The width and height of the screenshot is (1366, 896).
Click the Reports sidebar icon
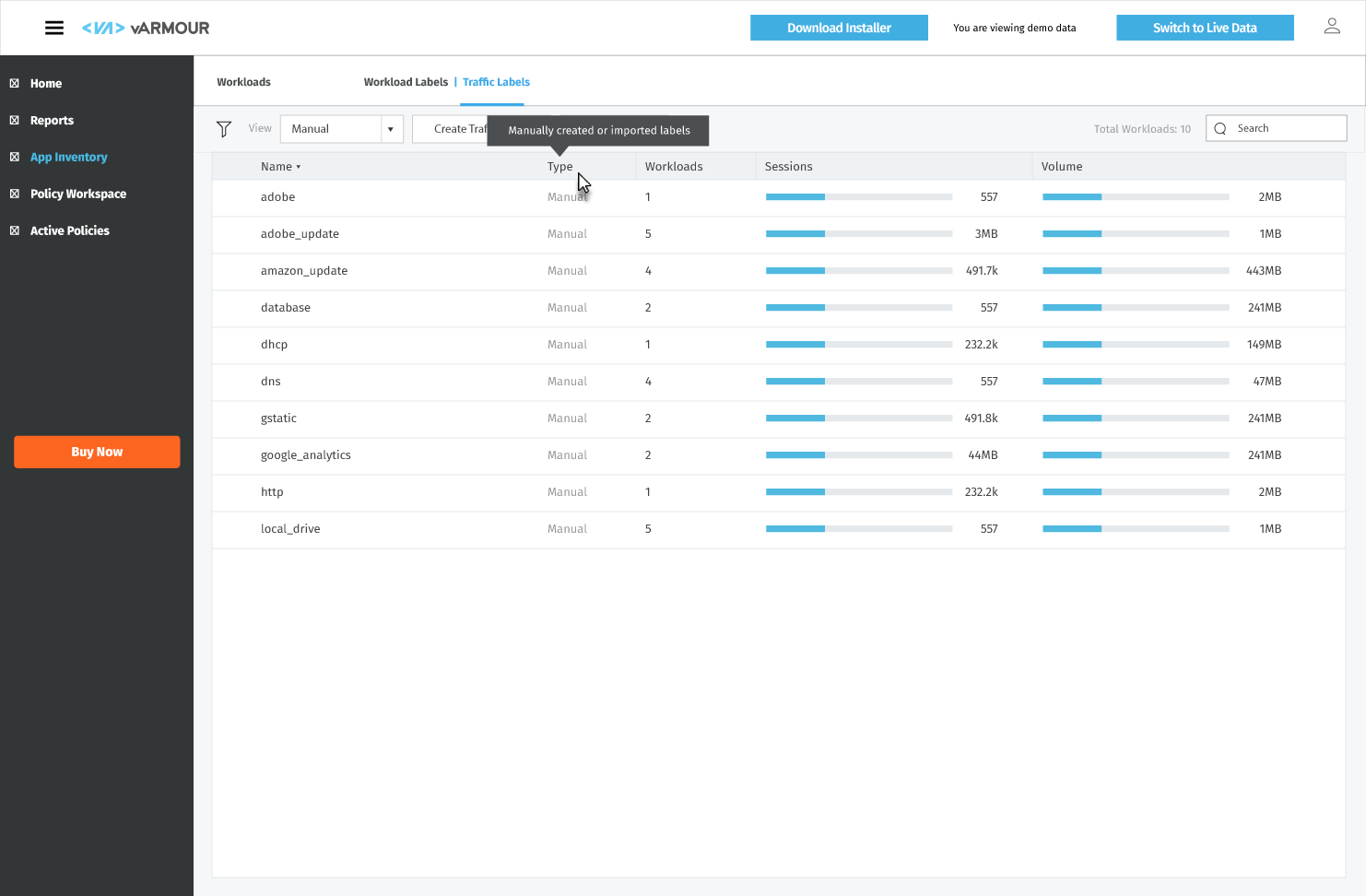pyautogui.click(x=15, y=120)
